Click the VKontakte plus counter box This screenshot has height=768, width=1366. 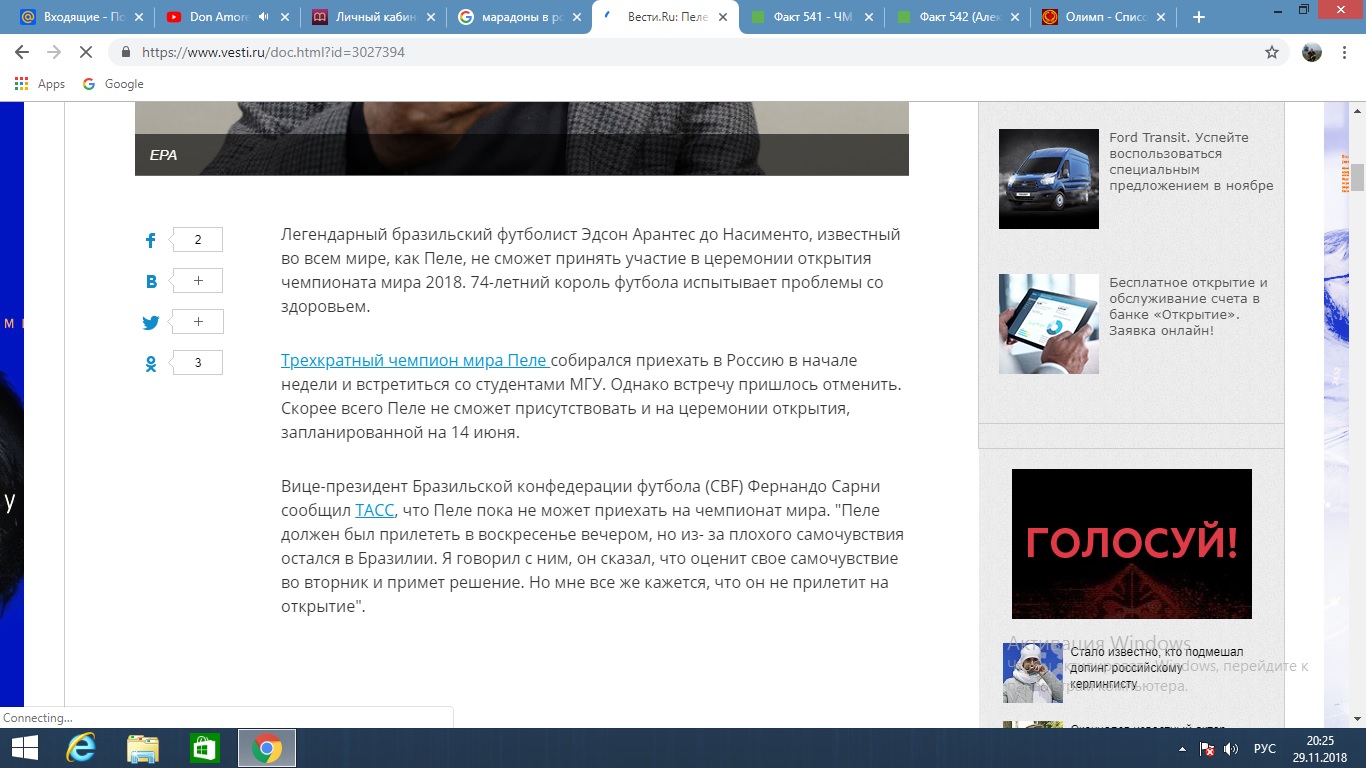click(x=197, y=281)
